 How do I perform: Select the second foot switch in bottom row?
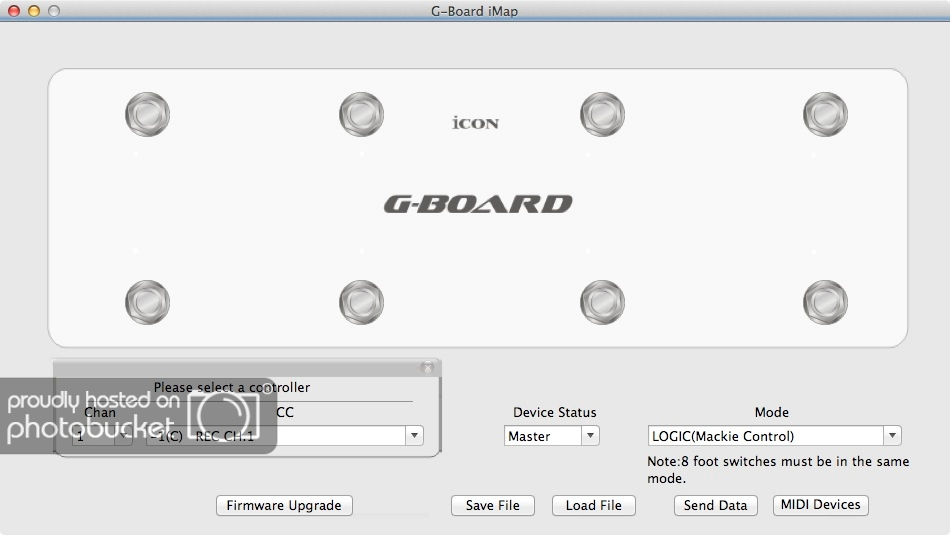(361, 302)
